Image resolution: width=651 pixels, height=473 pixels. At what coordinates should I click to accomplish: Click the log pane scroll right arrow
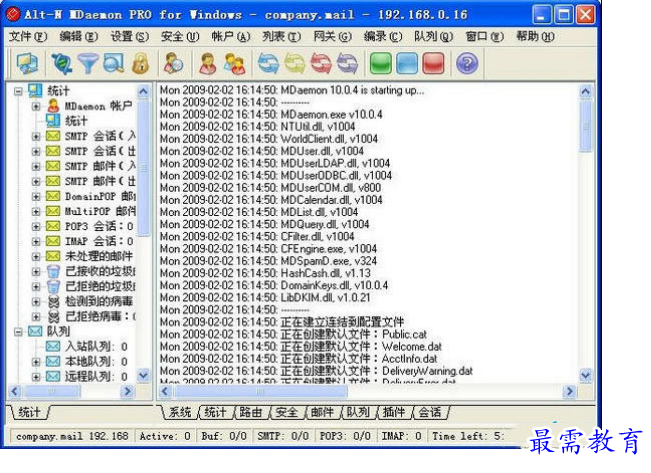coord(570,391)
